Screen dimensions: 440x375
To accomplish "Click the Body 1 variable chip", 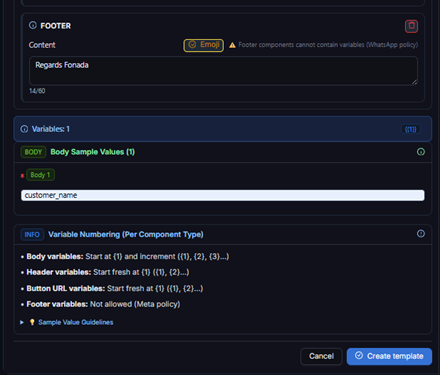I will point(40,175).
